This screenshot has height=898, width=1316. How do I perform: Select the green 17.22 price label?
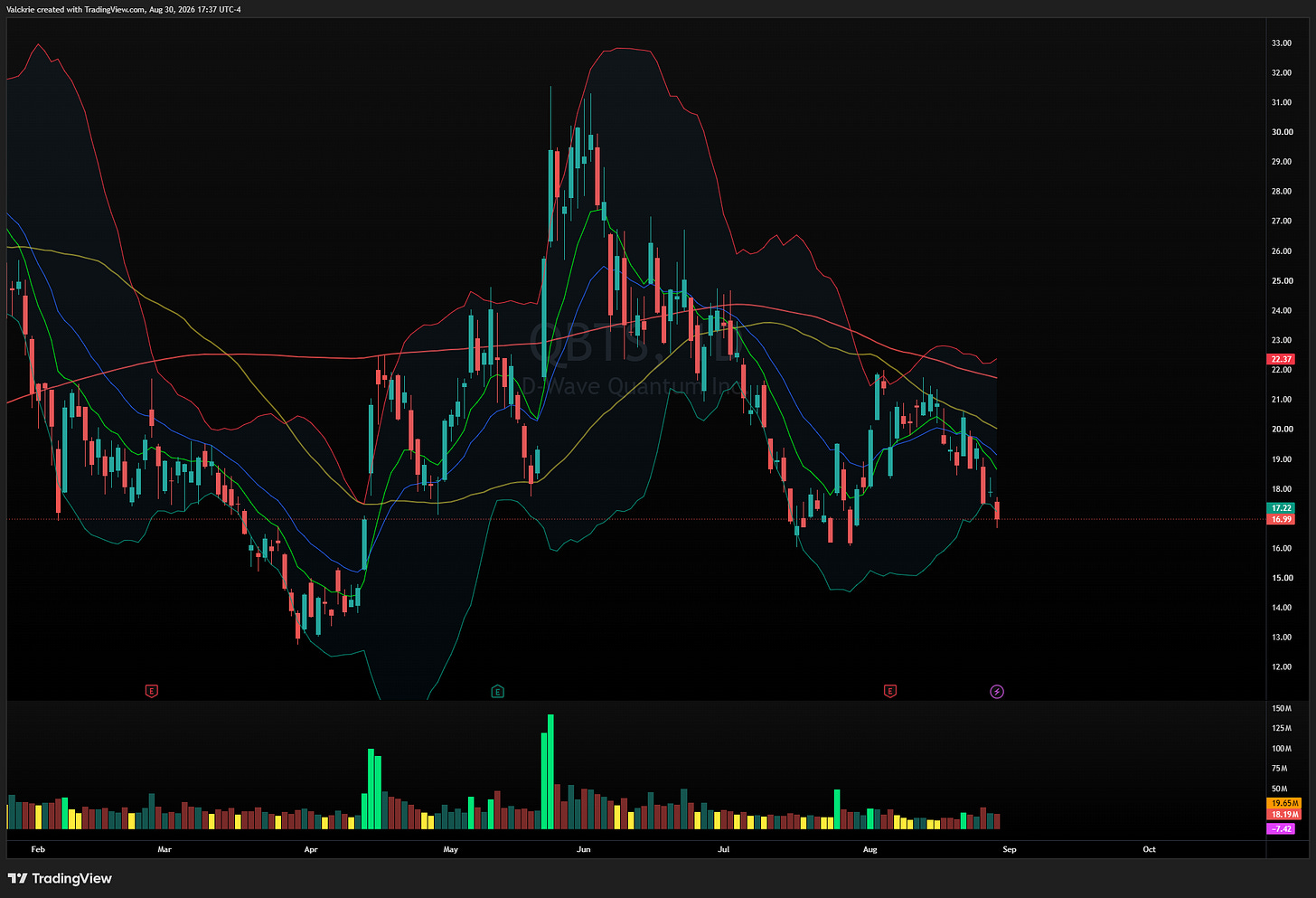point(1282,508)
